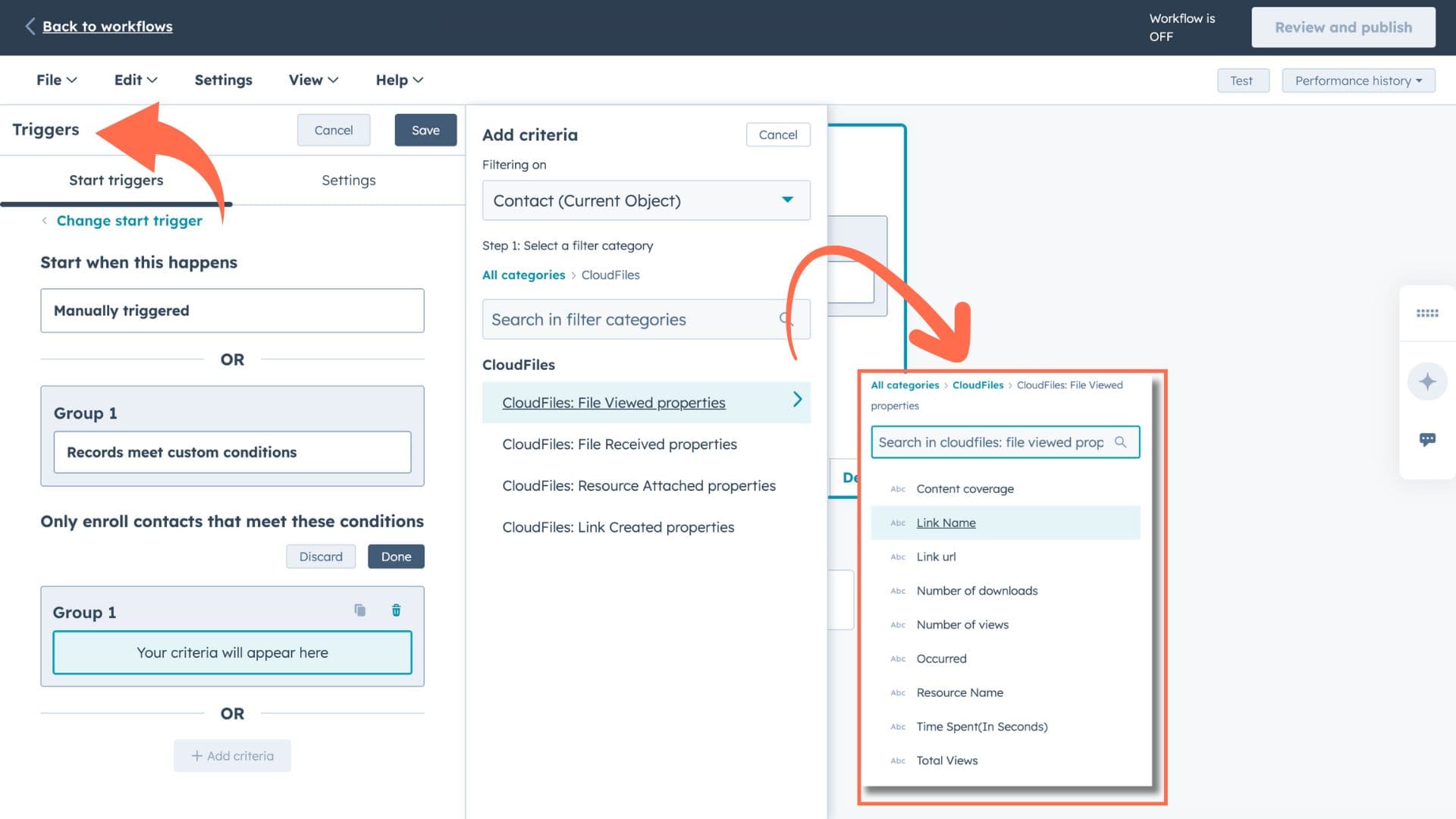Expand the Performance history dropdown
Viewport: 1456px width, 819px height.
coord(1358,81)
